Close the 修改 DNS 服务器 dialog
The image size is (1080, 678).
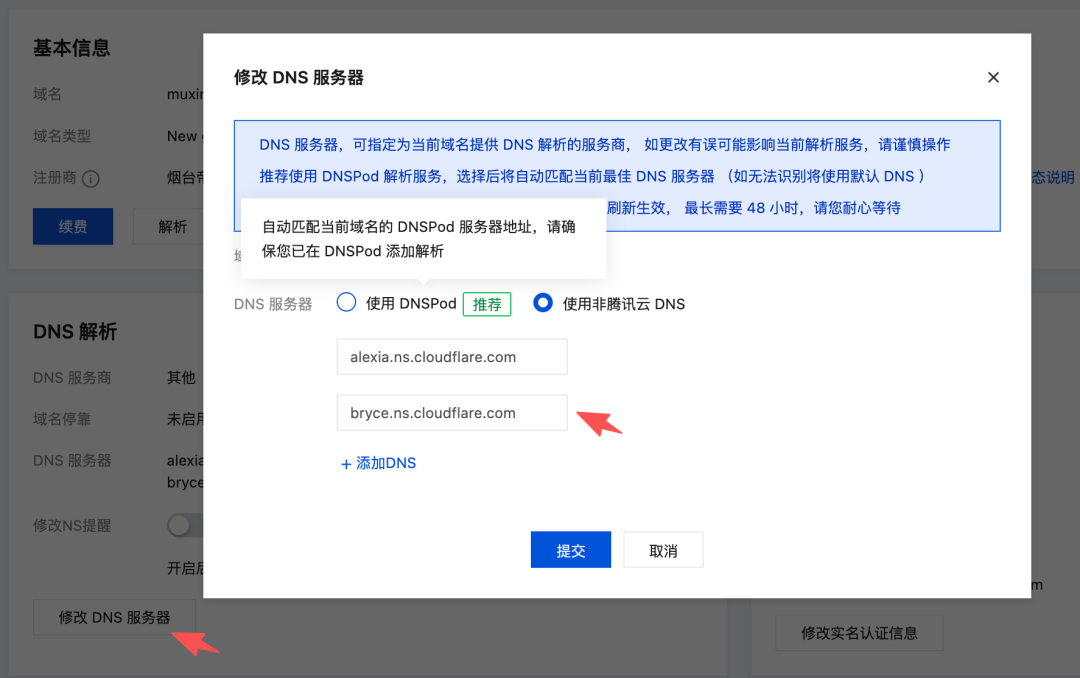[993, 77]
